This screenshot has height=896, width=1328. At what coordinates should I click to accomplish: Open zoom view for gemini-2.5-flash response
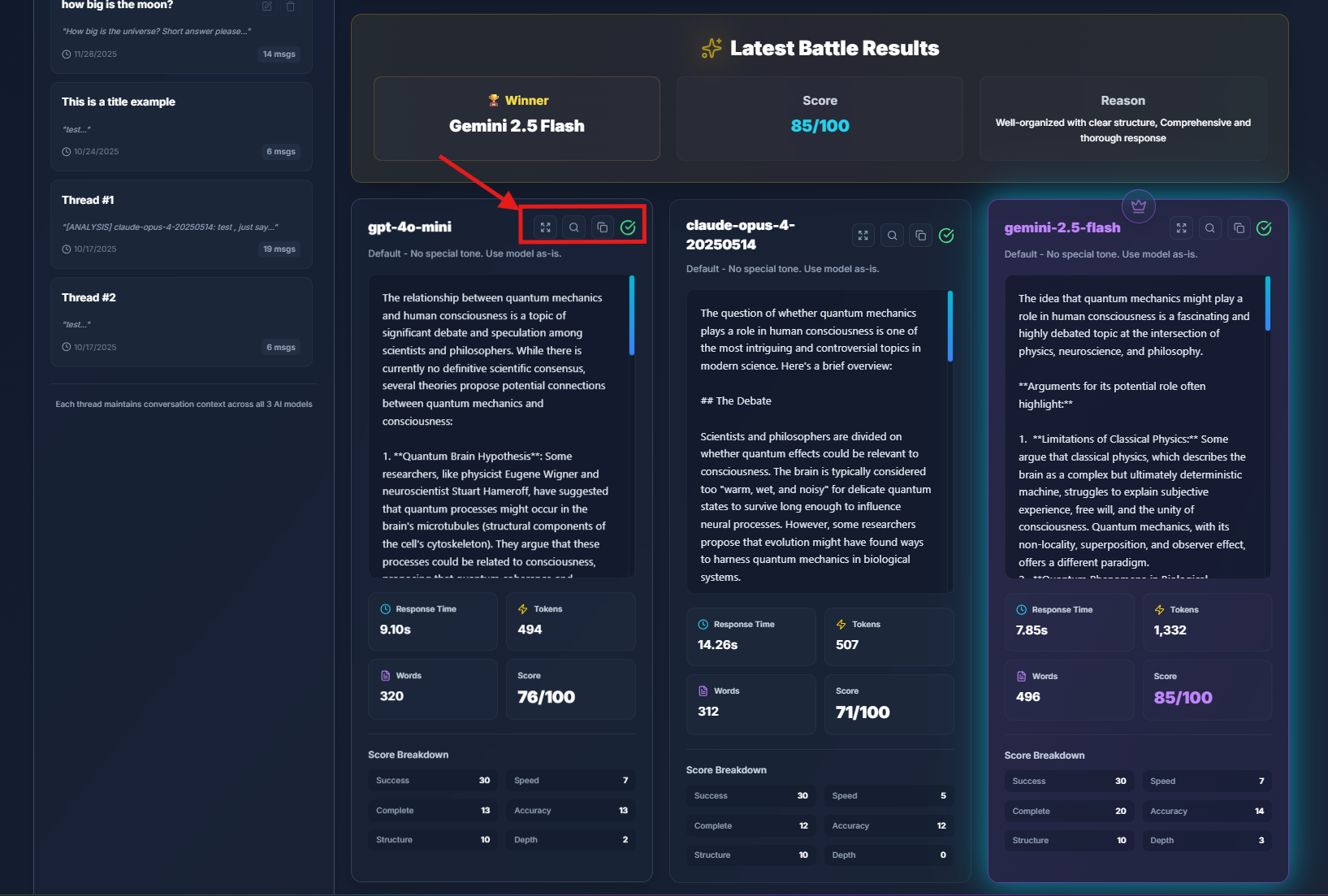tap(1209, 228)
